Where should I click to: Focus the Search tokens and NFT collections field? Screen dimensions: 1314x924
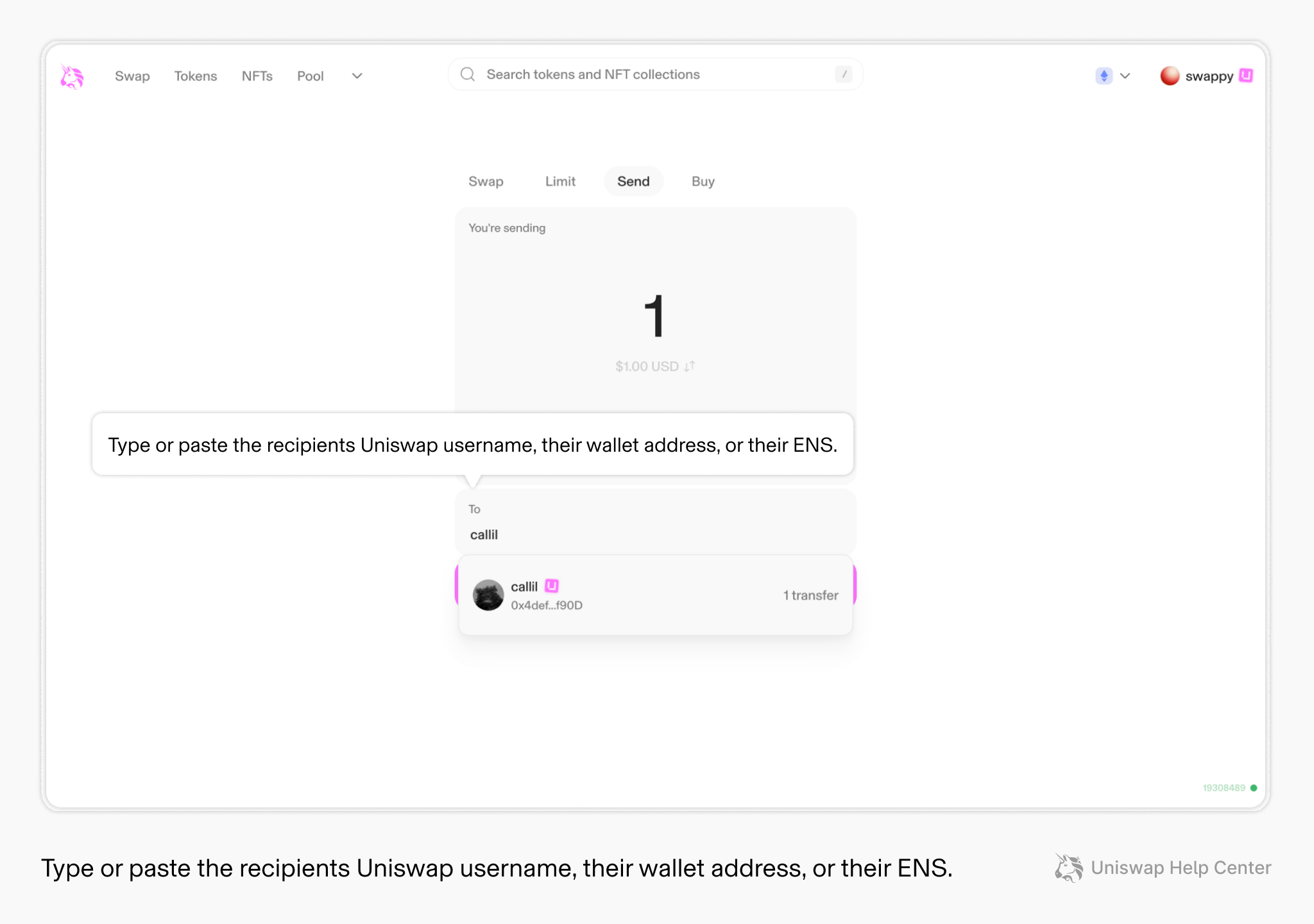pos(655,74)
